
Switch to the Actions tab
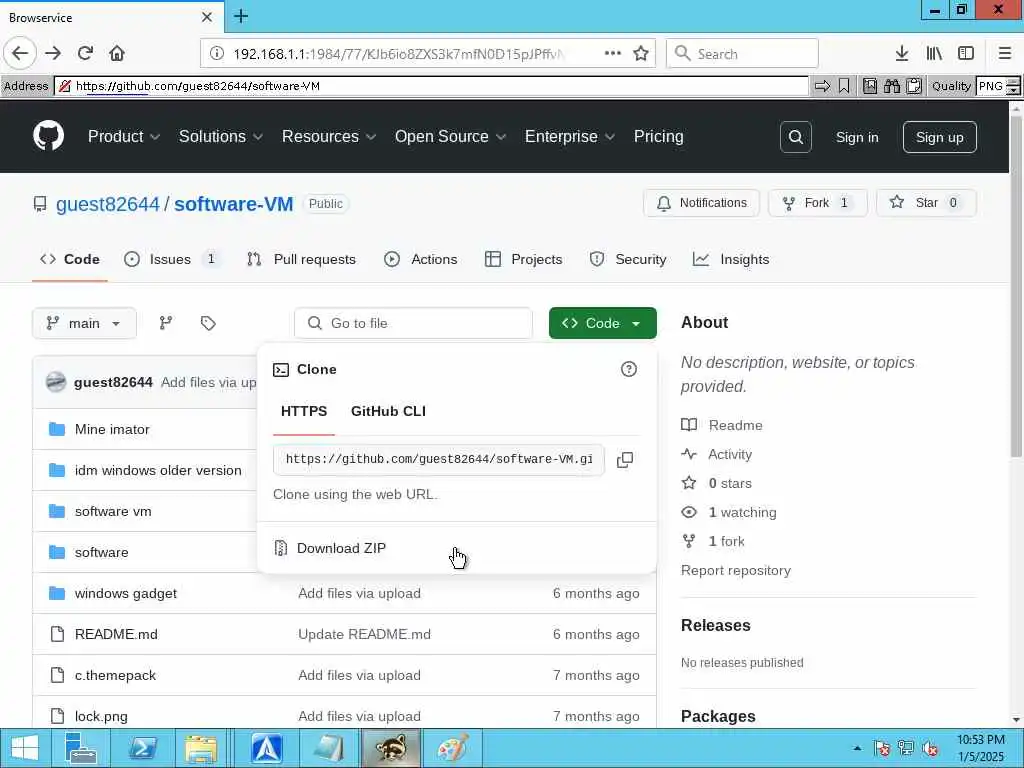coord(421,259)
